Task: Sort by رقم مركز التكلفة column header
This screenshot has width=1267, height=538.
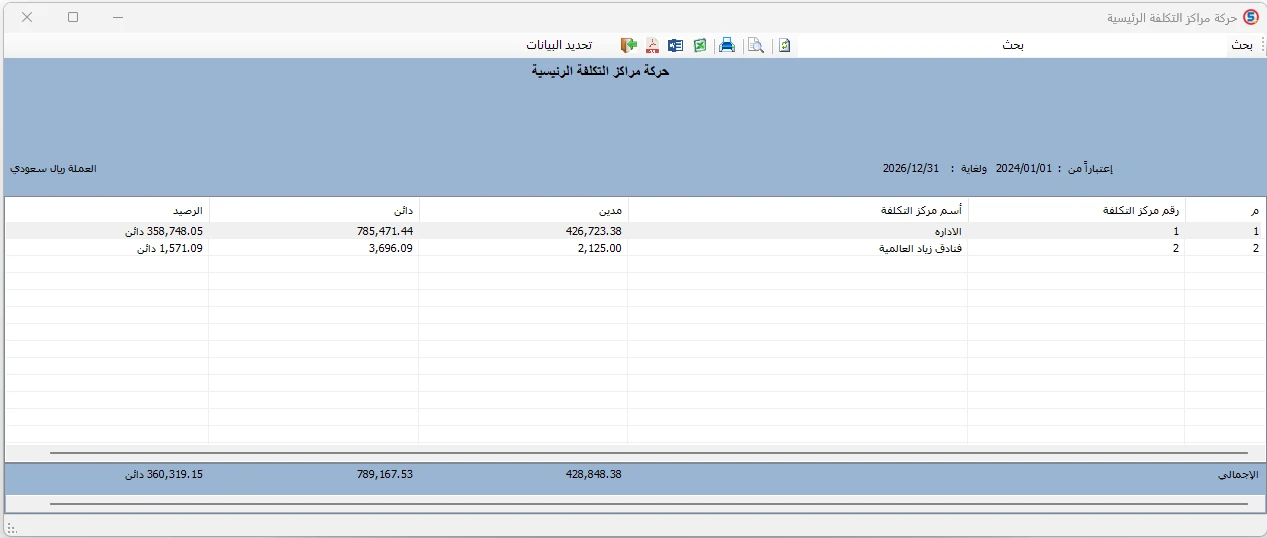Action: (1077, 210)
